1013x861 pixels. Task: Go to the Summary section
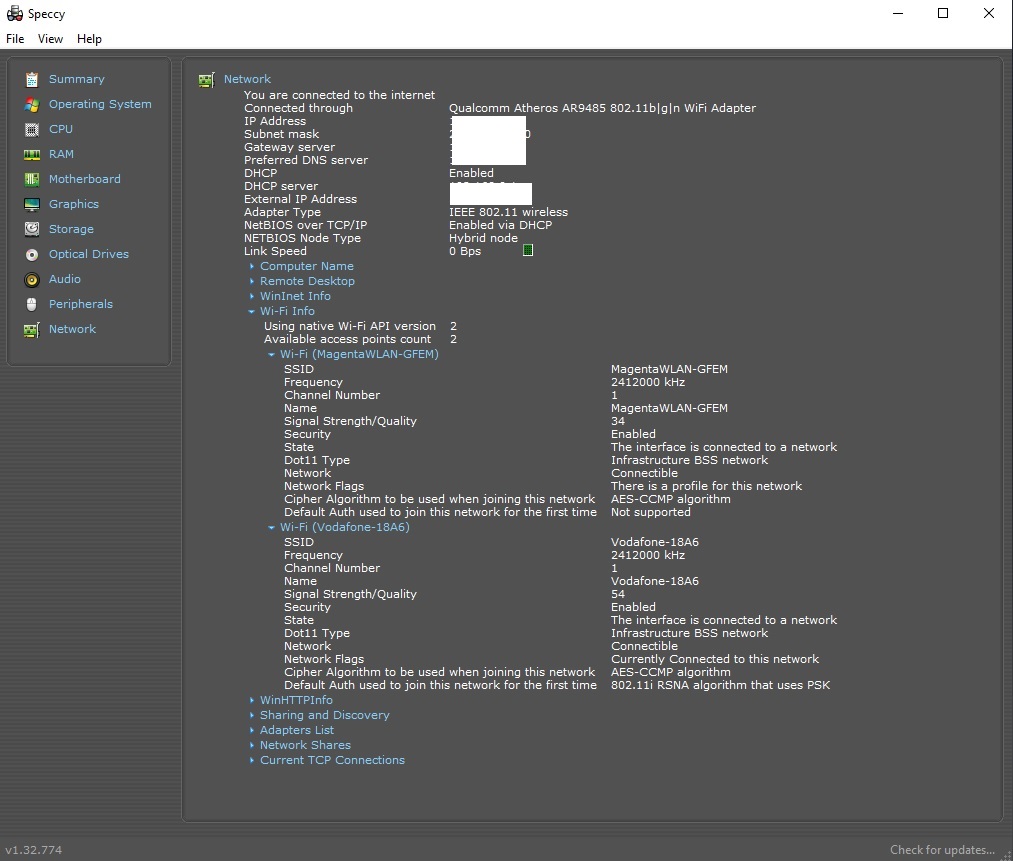76,79
